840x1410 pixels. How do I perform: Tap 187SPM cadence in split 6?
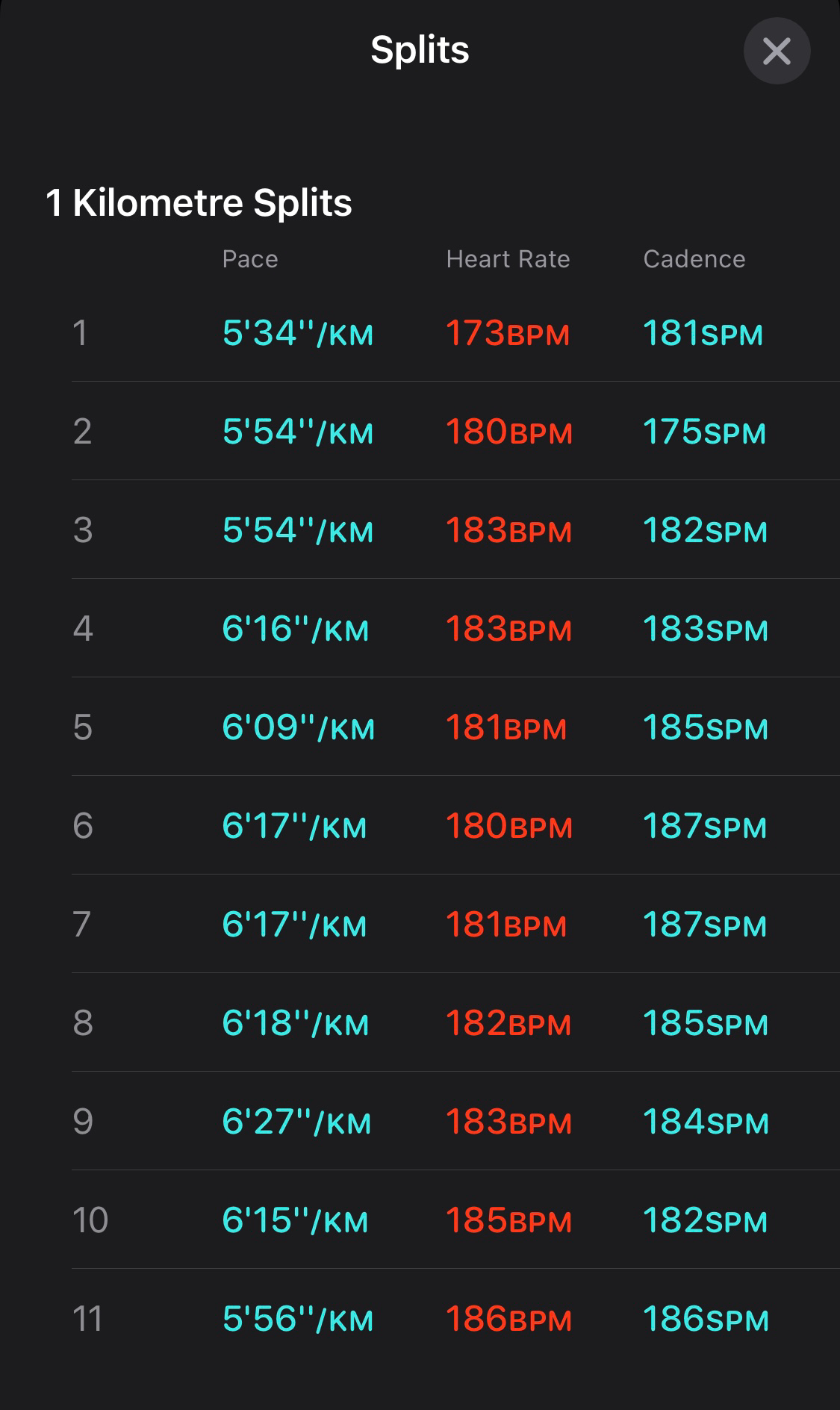pos(704,826)
